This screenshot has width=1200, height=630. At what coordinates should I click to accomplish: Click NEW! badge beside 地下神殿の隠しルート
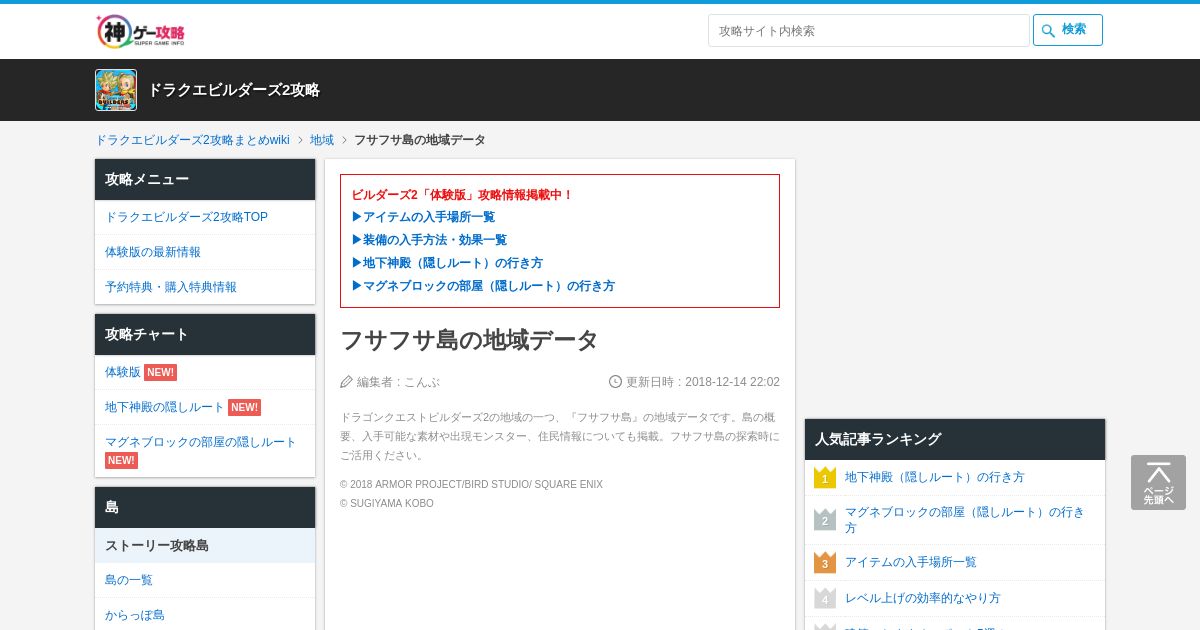point(244,407)
